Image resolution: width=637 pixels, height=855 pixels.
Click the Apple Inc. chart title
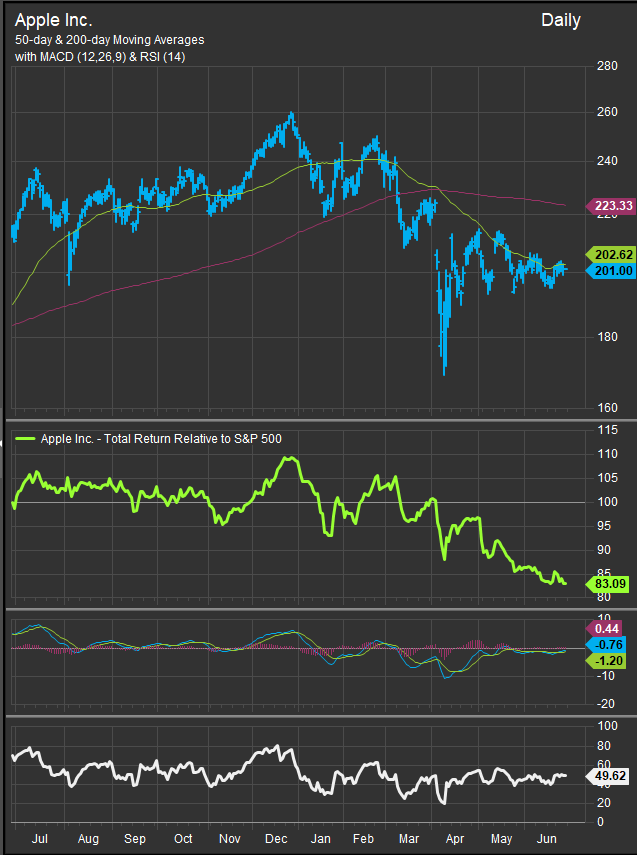[55, 20]
